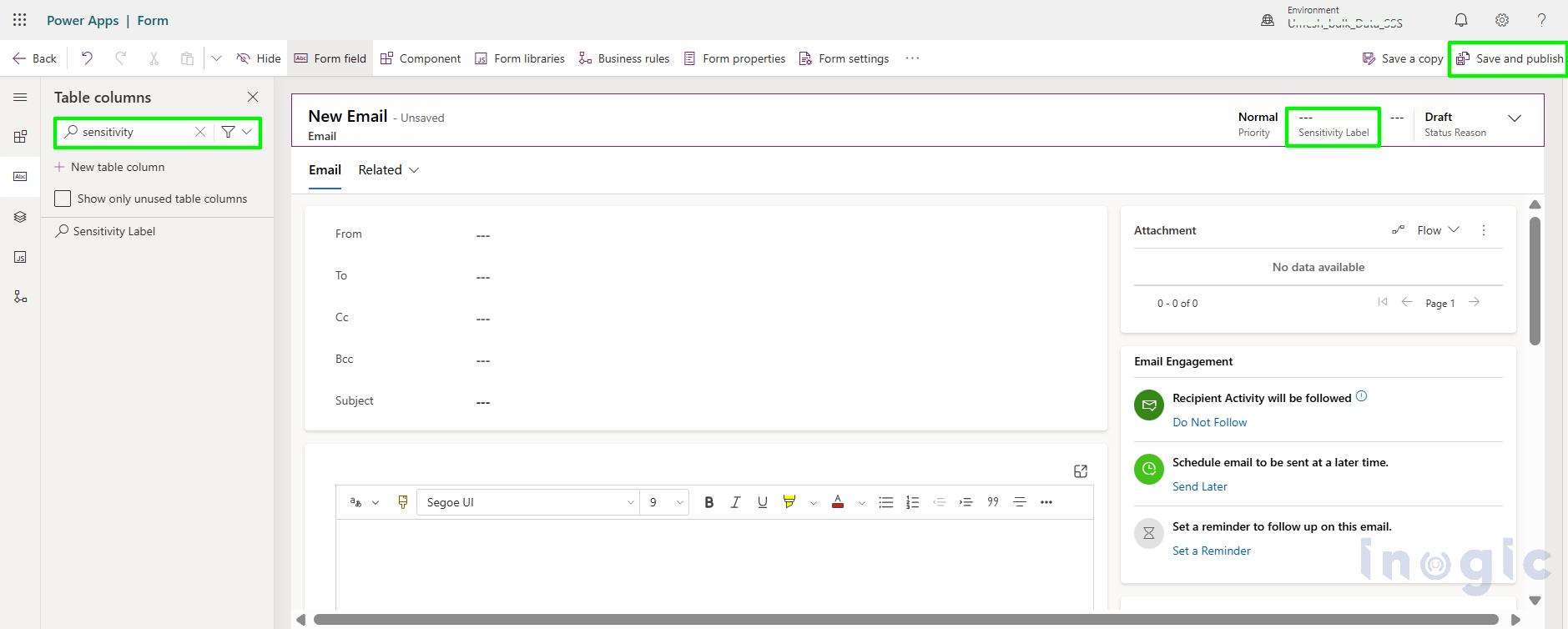Decrease indent in editor

coord(939,502)
